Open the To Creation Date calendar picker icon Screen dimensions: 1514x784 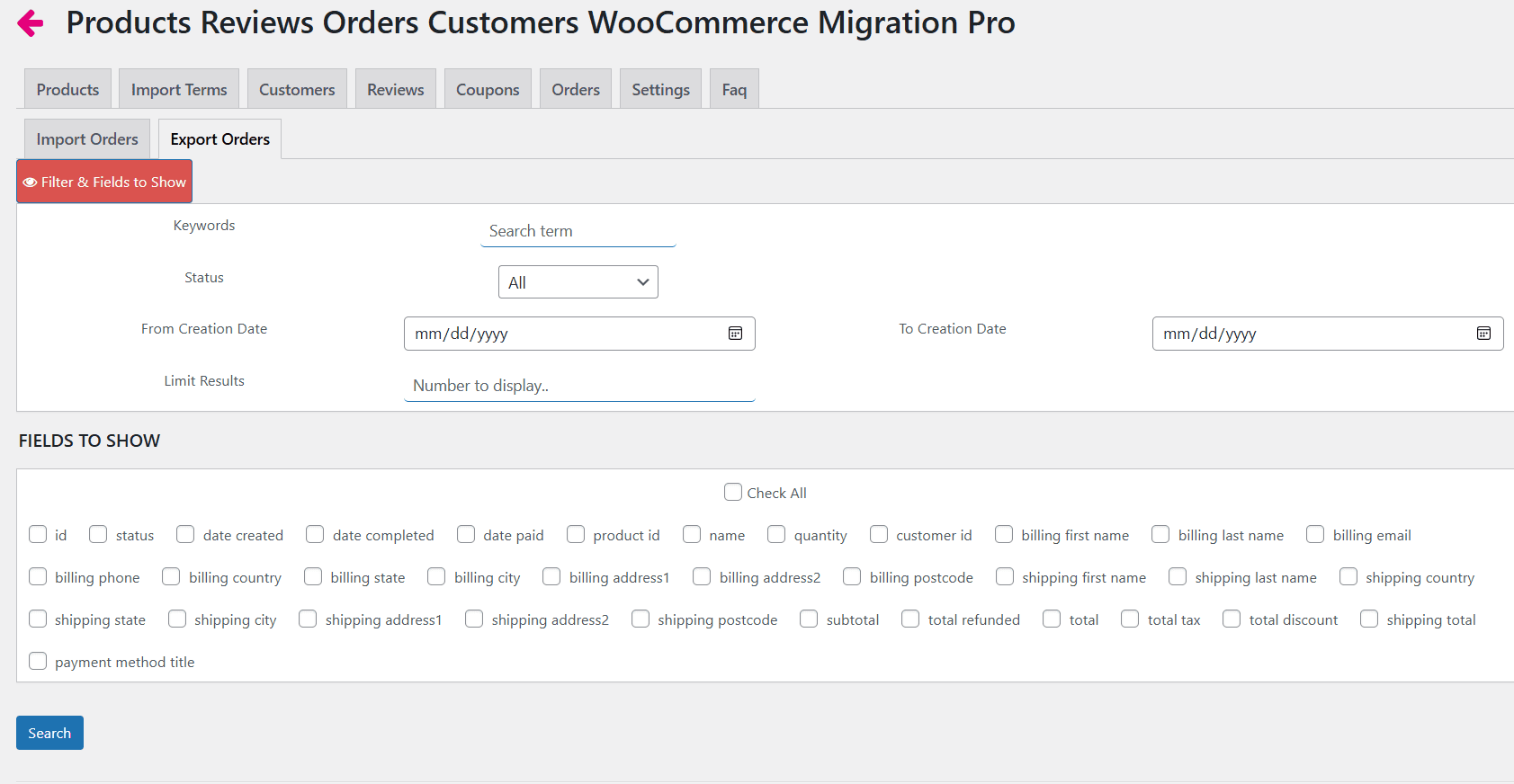tap(1483, 334)
